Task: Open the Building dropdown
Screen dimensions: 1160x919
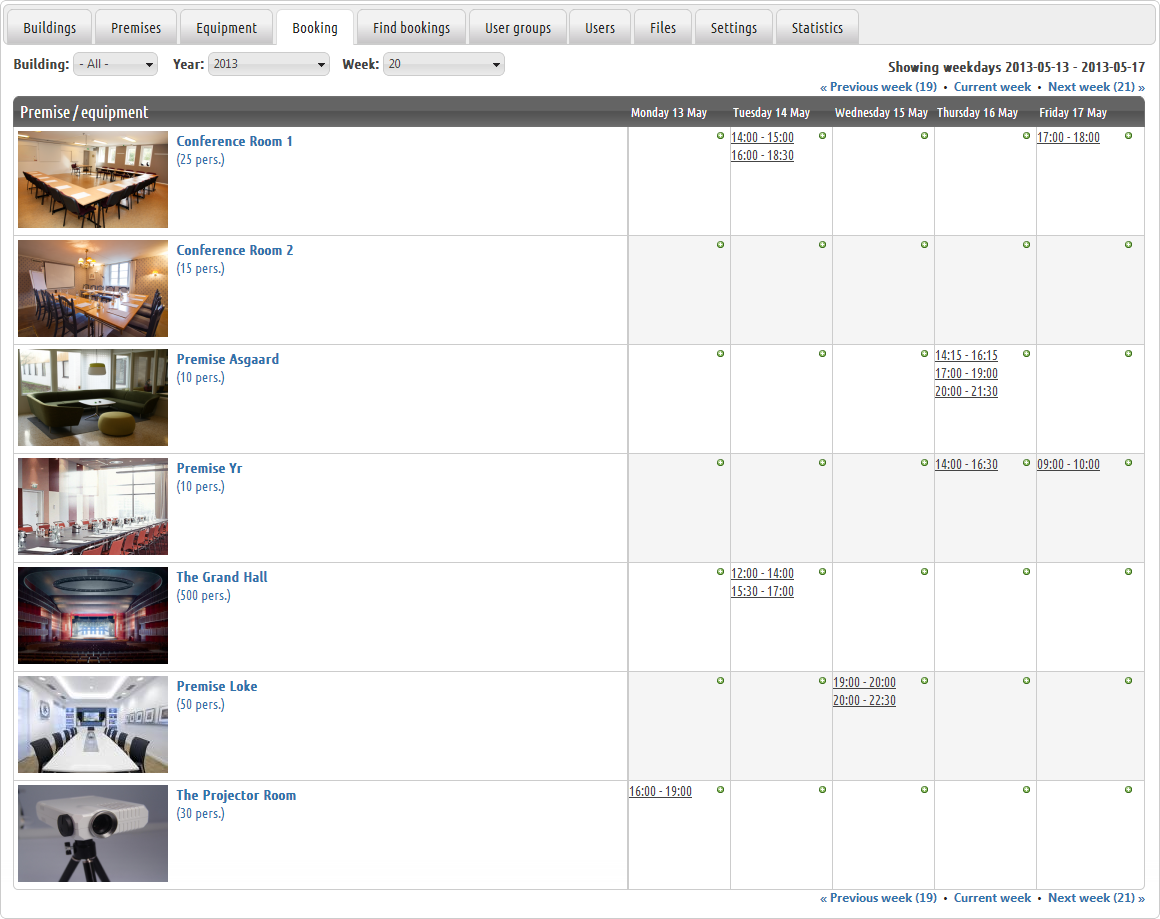Action: click(115, 64)
